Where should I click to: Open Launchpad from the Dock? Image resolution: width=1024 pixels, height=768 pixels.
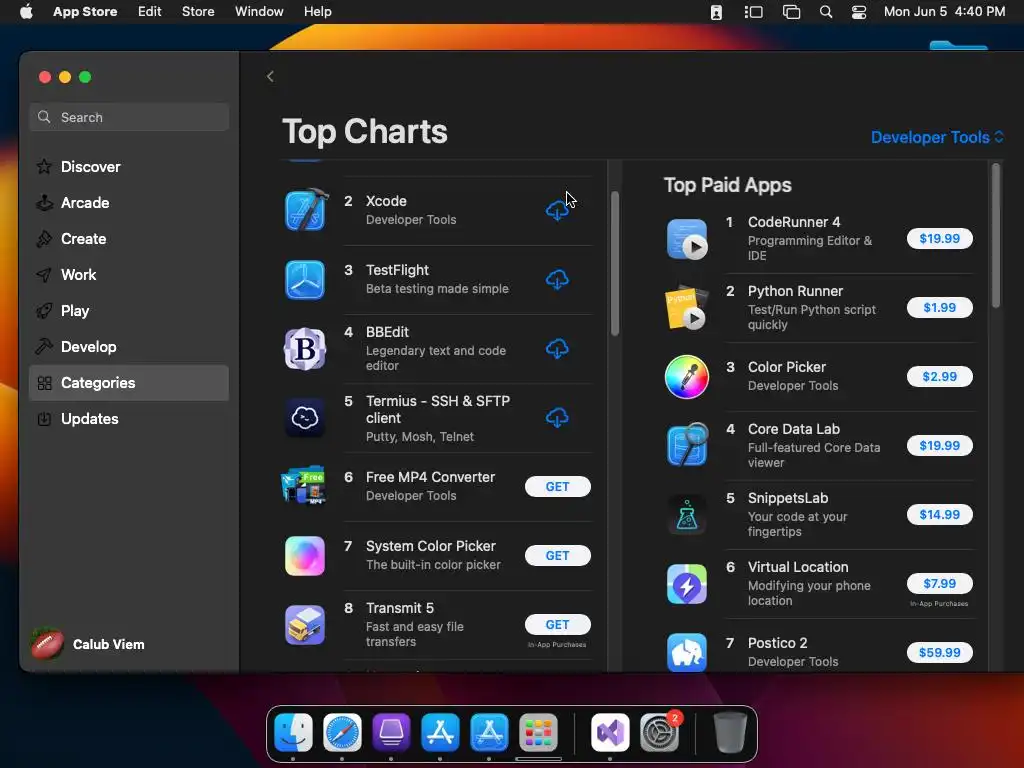(x=538, y=733)
